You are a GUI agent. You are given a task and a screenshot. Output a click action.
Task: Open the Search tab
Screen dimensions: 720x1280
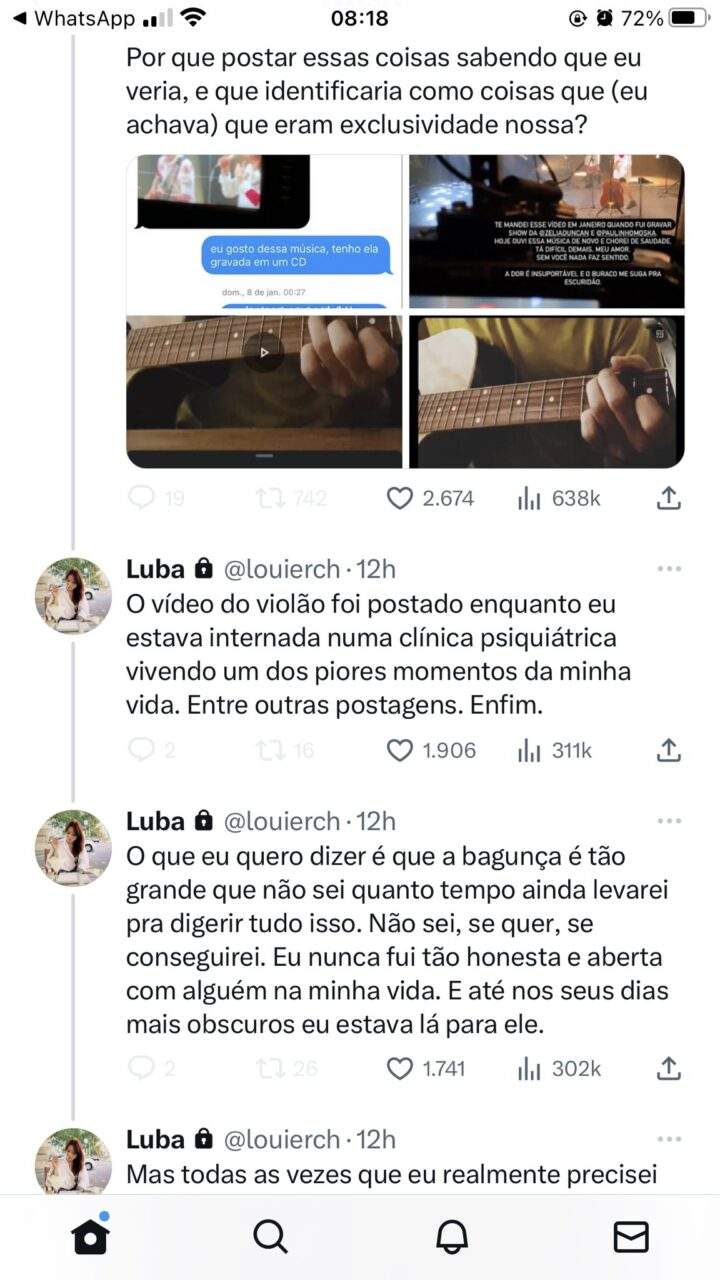[x=270, y=1237]
